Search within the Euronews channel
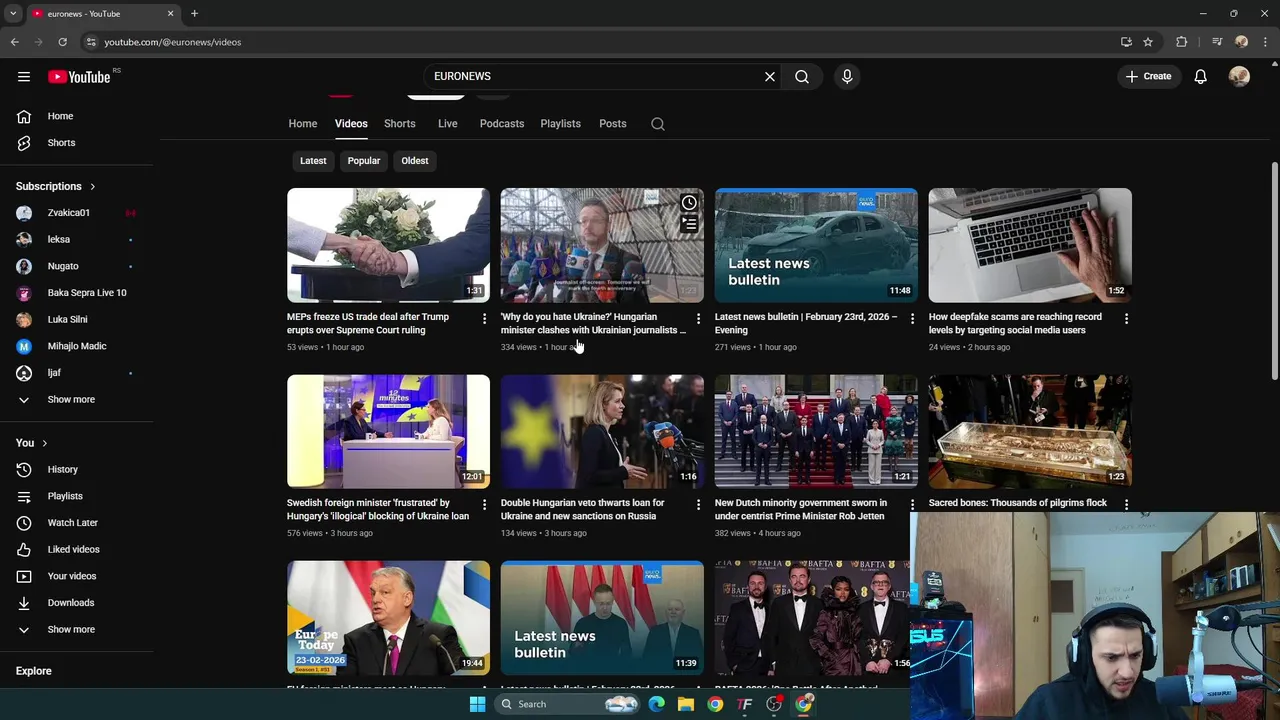 click(658, 124)
